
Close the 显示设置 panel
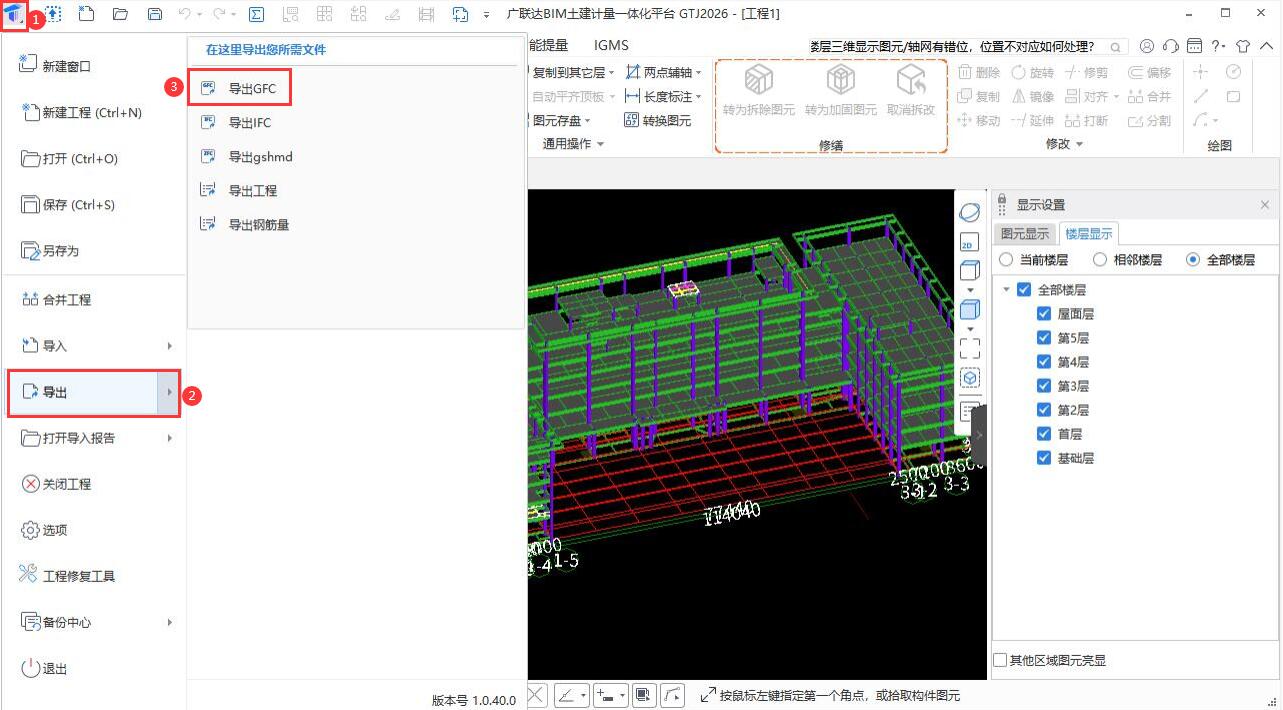pos(1265,204)
